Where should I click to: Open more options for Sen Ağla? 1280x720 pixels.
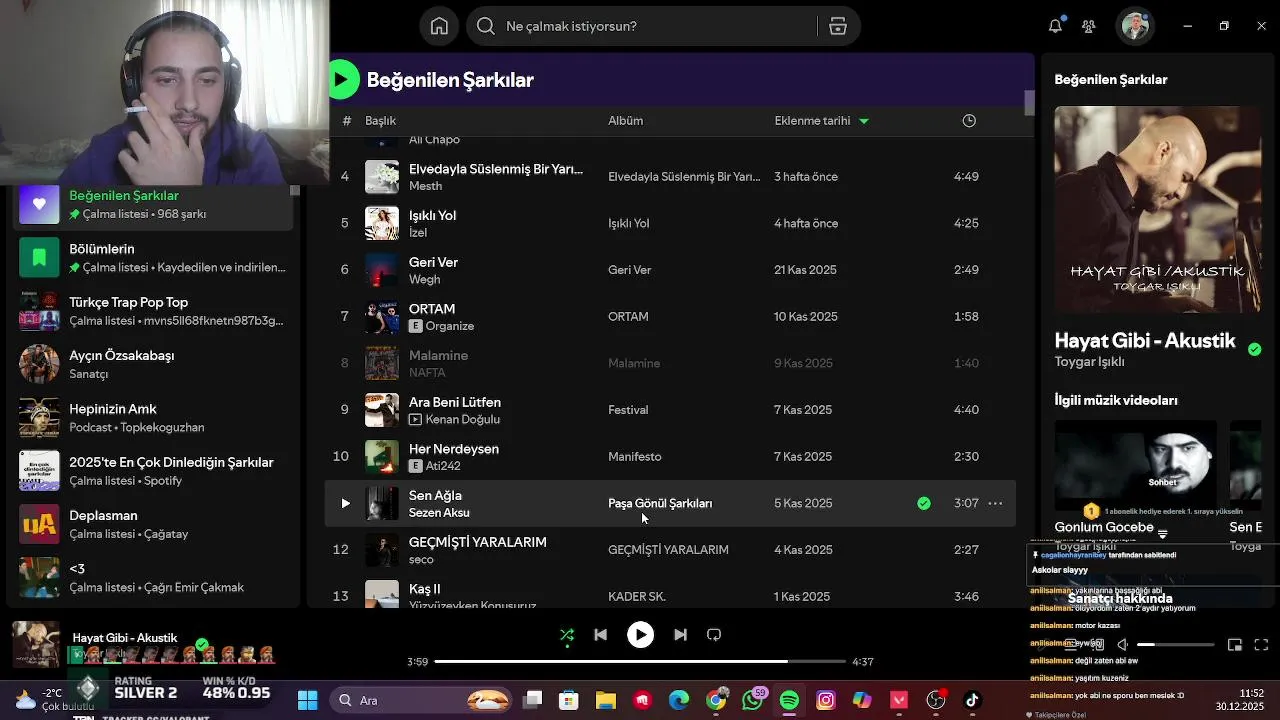995,503
